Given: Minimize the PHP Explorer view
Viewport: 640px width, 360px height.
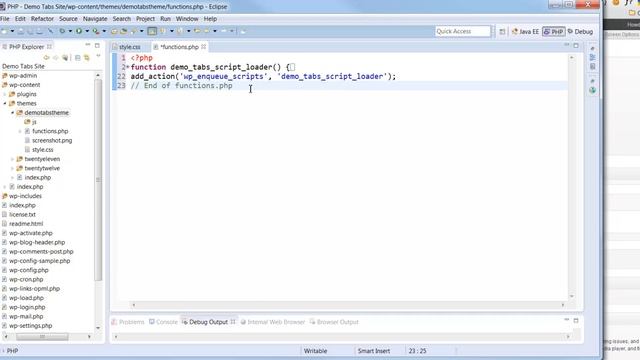Looking at the screenshot, I should click(88, 45).
